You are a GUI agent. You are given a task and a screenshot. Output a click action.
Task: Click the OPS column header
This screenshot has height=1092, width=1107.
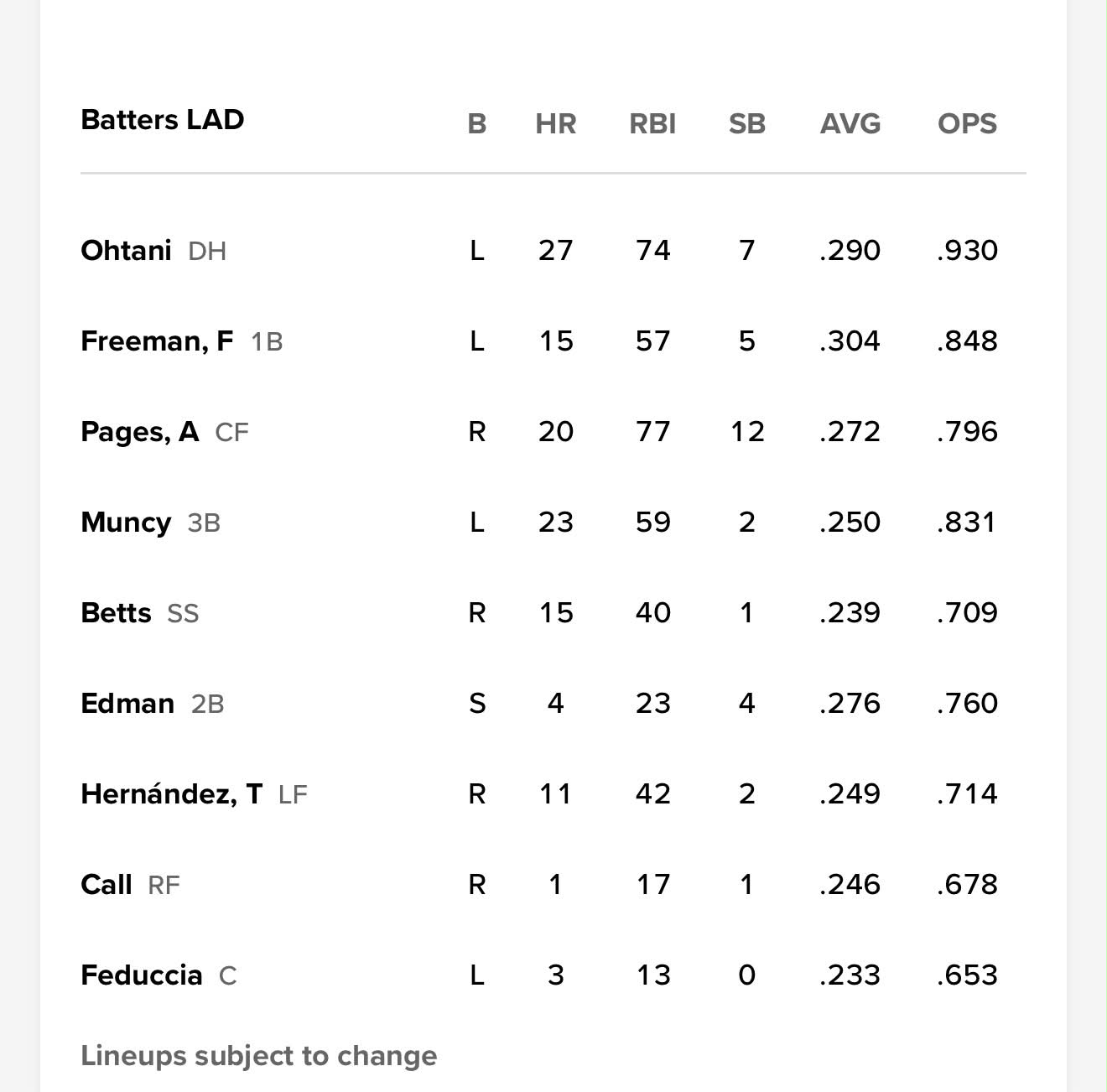(967, 123)
